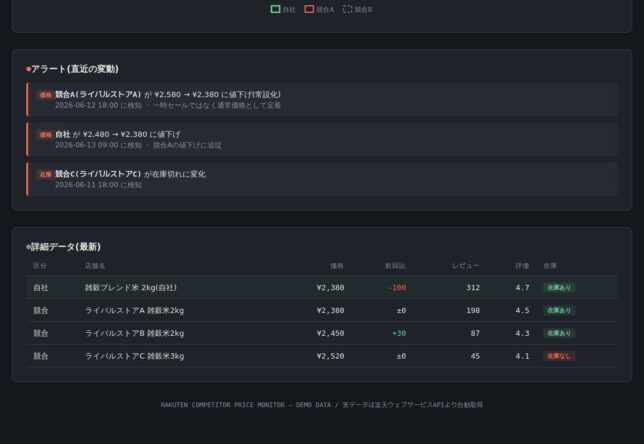Click the red dot beside アラート heading
The height and width of the screenshot is (444, 644).
coord(28,69)
